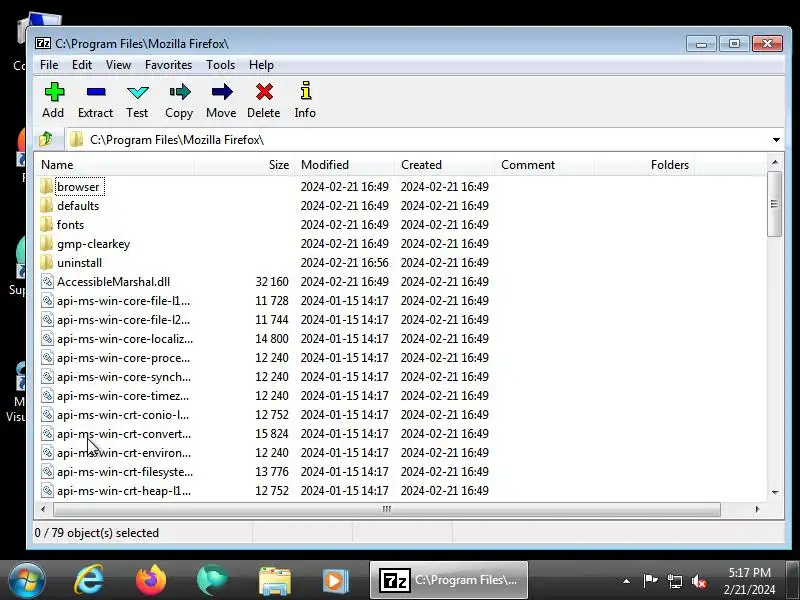Screen dimensions: 800x600
Task: Click horizontal scrollbar right arrow
Action: (757, 509)
